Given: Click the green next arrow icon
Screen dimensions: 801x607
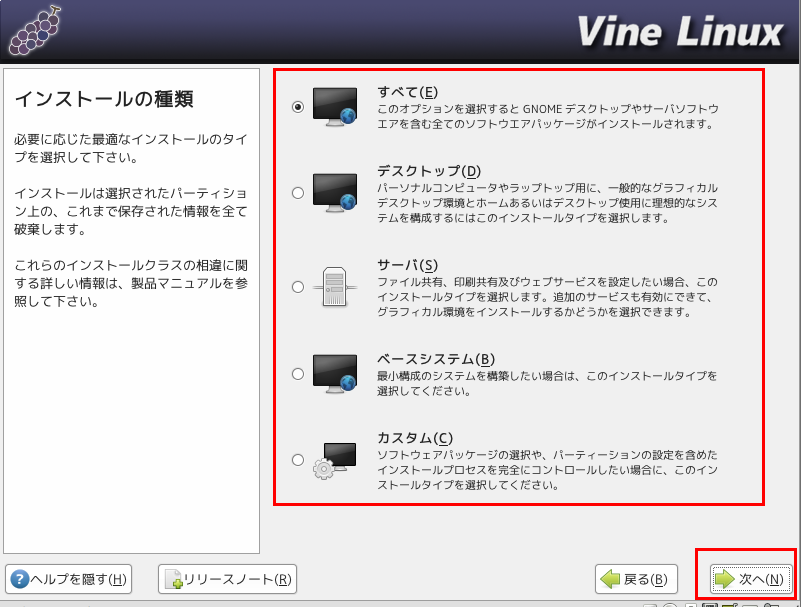Looking at the screenshot, I should 724,579.
